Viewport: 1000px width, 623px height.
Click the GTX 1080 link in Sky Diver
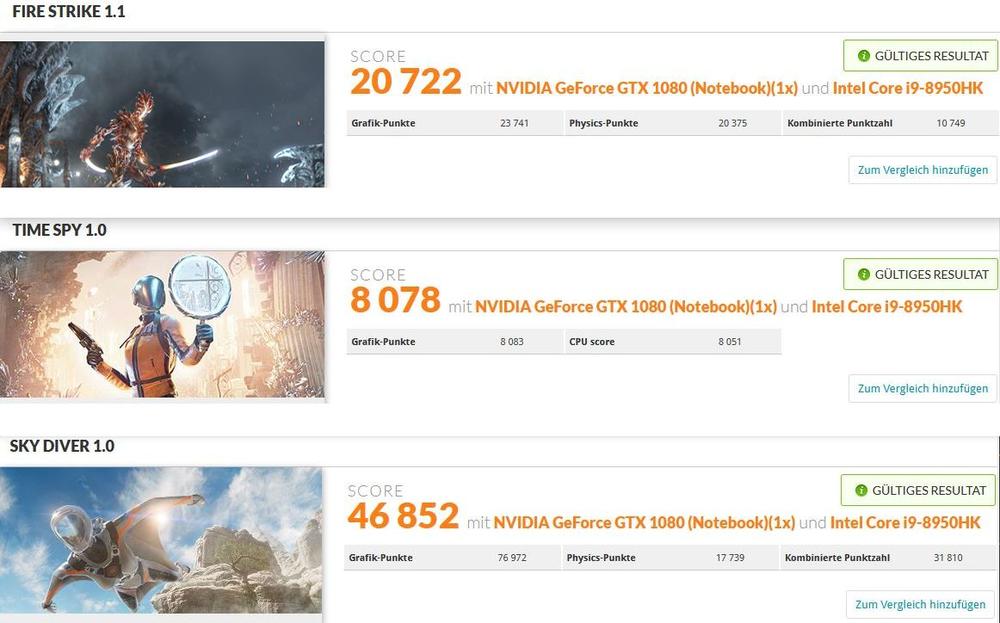[x=644, y=523]
